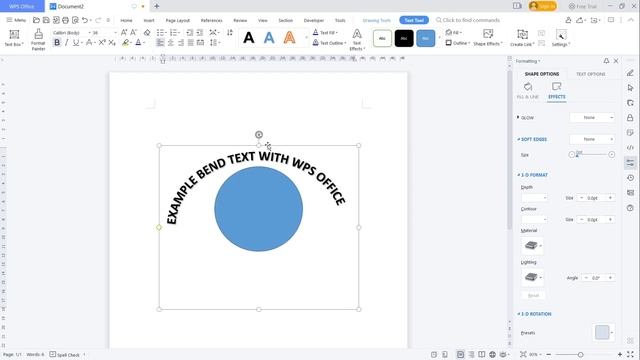Image resolution: width=640 pixels, height=360 pixels.
Task: Click the Menu button
Action: coord(16,20)
